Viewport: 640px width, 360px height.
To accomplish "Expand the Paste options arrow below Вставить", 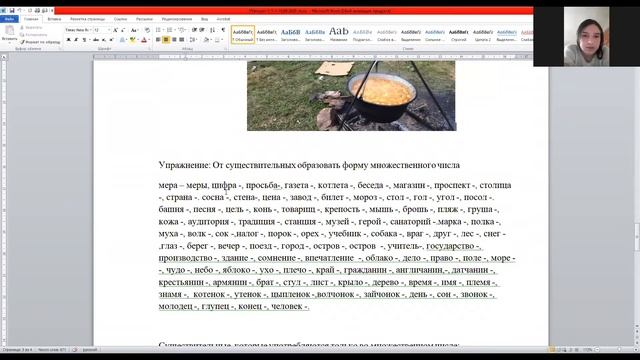I will pyautogui.click(x=9, y=41).
